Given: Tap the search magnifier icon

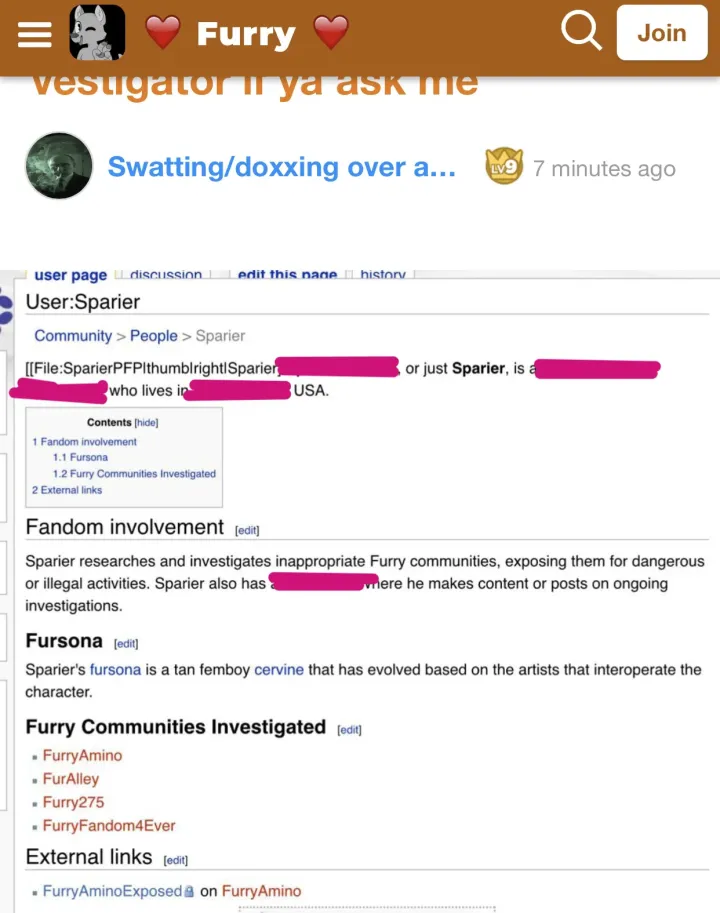Looking at the screenshot, I should (x=580, y=32).
